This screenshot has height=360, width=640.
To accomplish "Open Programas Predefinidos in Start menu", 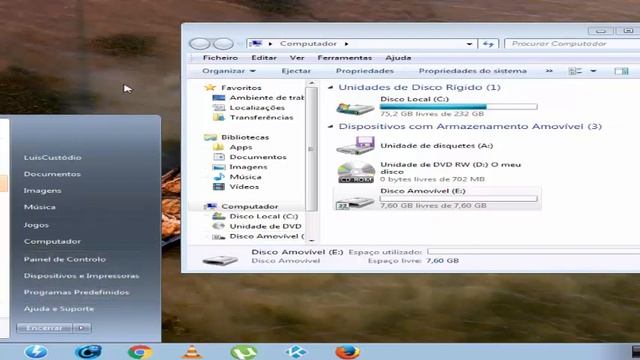I will click(x=76, y=292).
